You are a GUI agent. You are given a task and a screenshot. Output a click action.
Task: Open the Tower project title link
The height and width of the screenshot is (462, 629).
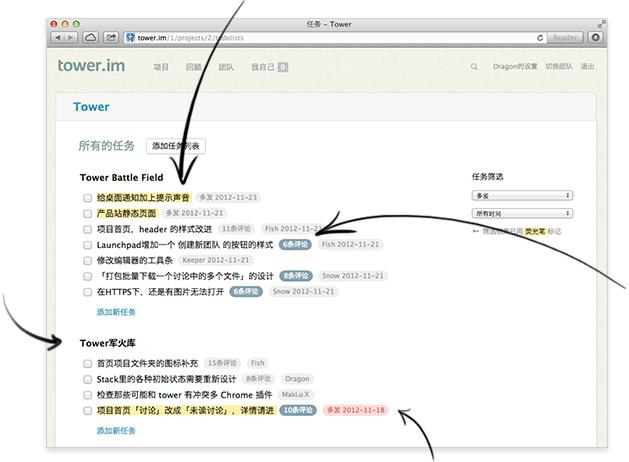pos(91,107)
